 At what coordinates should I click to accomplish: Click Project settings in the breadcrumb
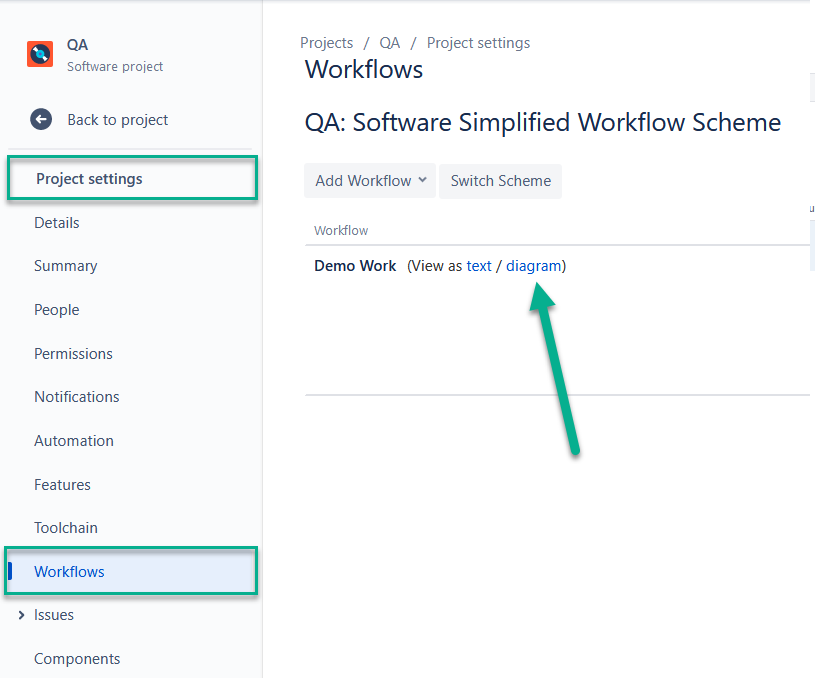[477, 43]
